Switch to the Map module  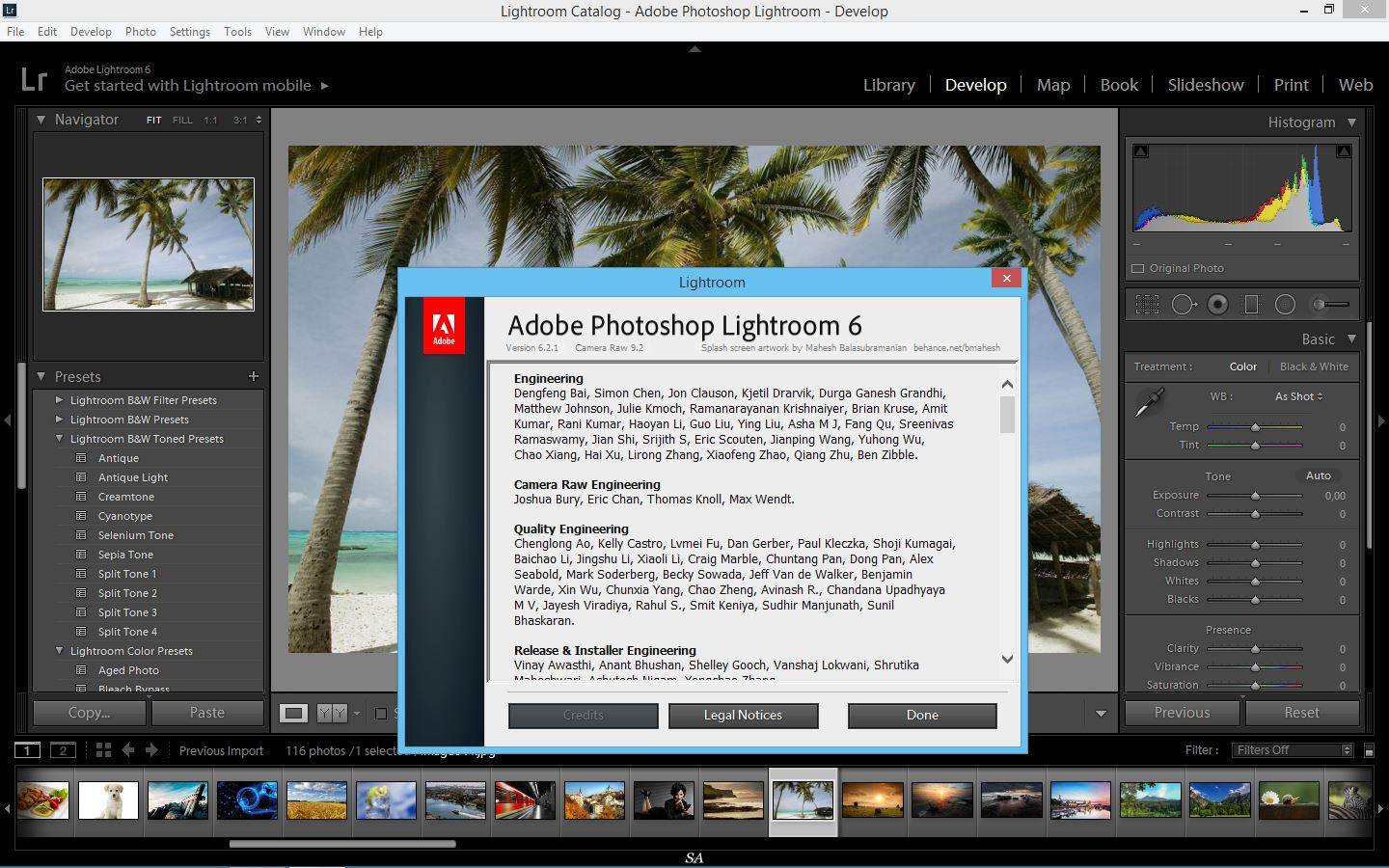(x=1053, y=85)
